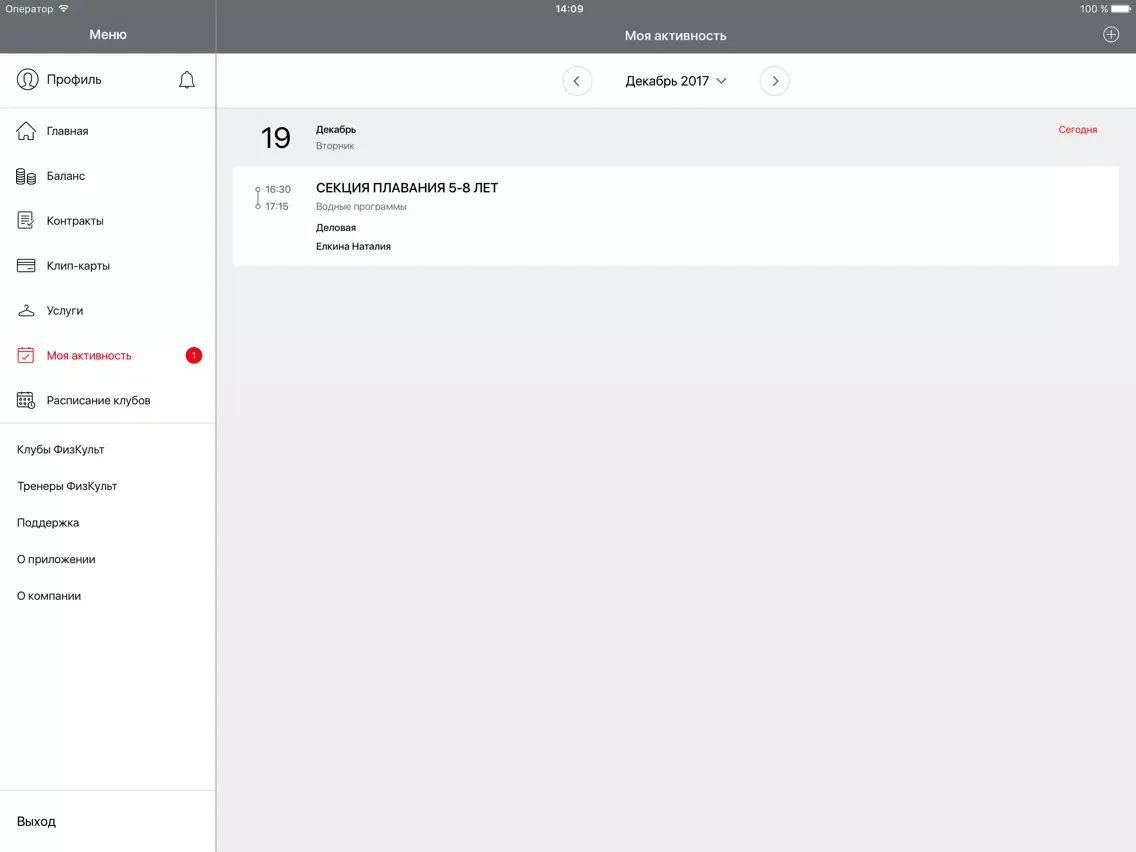Screen dimensions: 1136x852
Task: Tap the Баланс coins icon
Action: coord(26,176)
